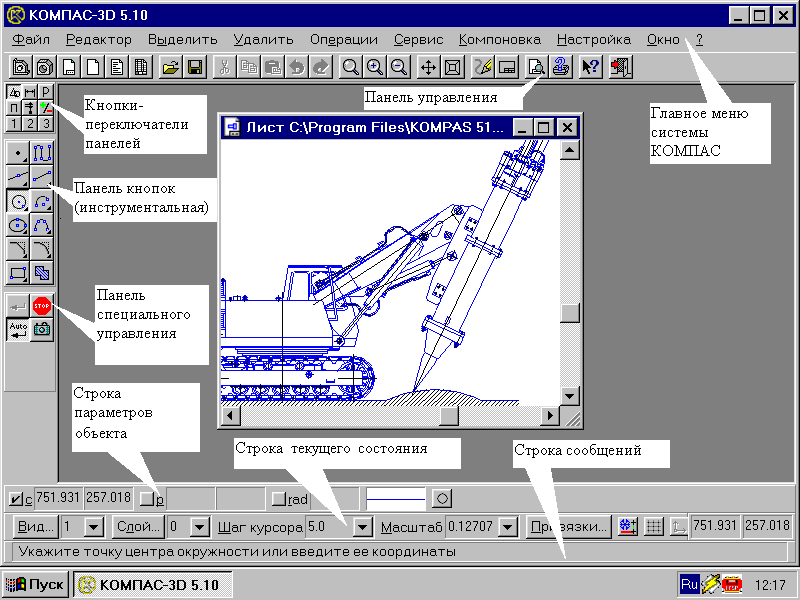The image size is (800, 600).
Task: Click the new 3D part icon
Action: point(45,67)
